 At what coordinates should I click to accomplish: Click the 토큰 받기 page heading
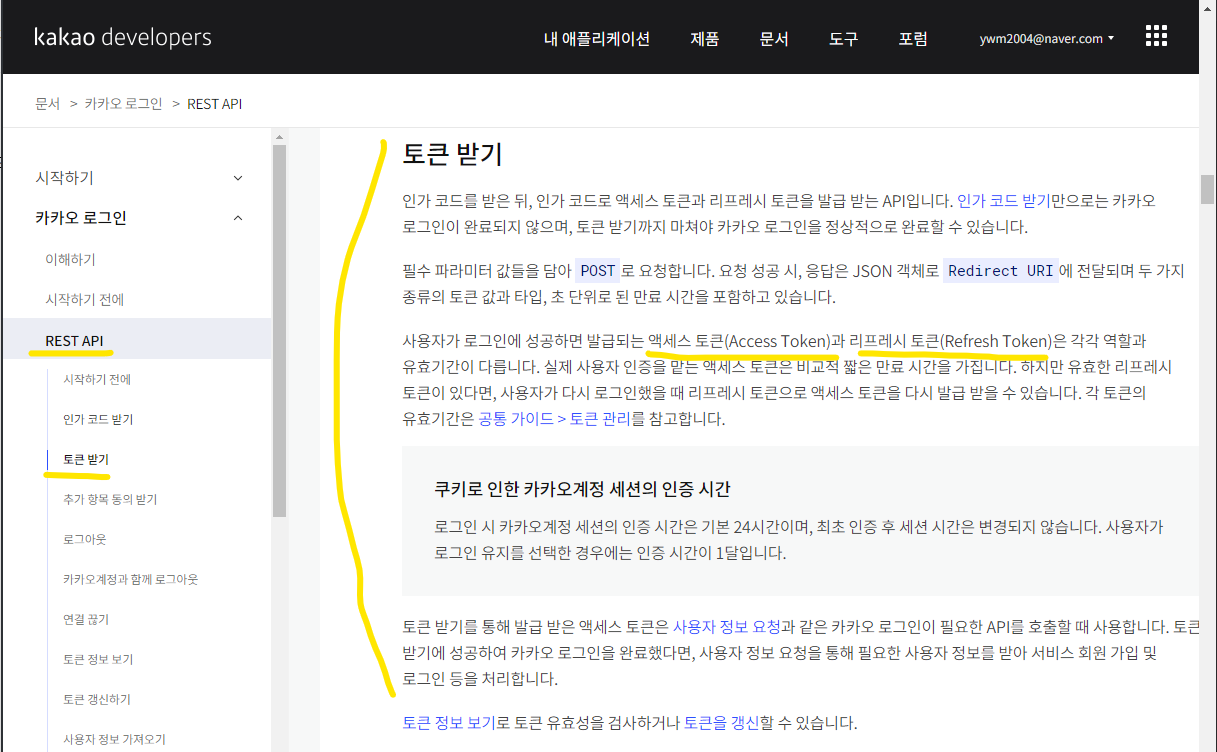[x=452, y=154]
